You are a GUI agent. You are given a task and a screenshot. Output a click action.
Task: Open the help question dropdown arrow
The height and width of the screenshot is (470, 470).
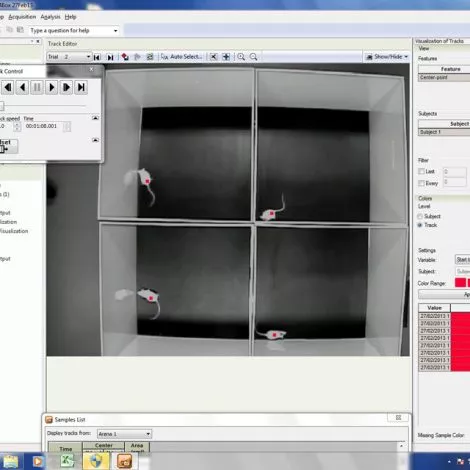pyautogui.click(x=116, y=31)
